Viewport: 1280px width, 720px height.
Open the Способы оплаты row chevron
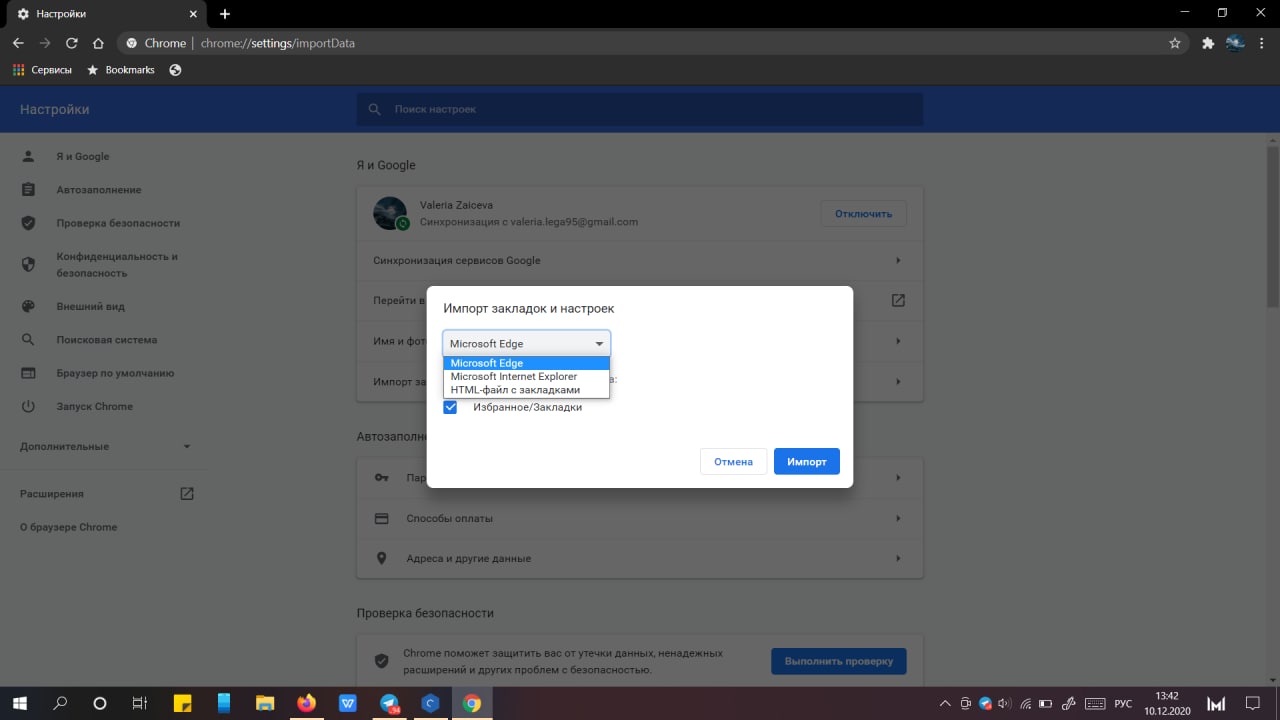pos(898,518)
